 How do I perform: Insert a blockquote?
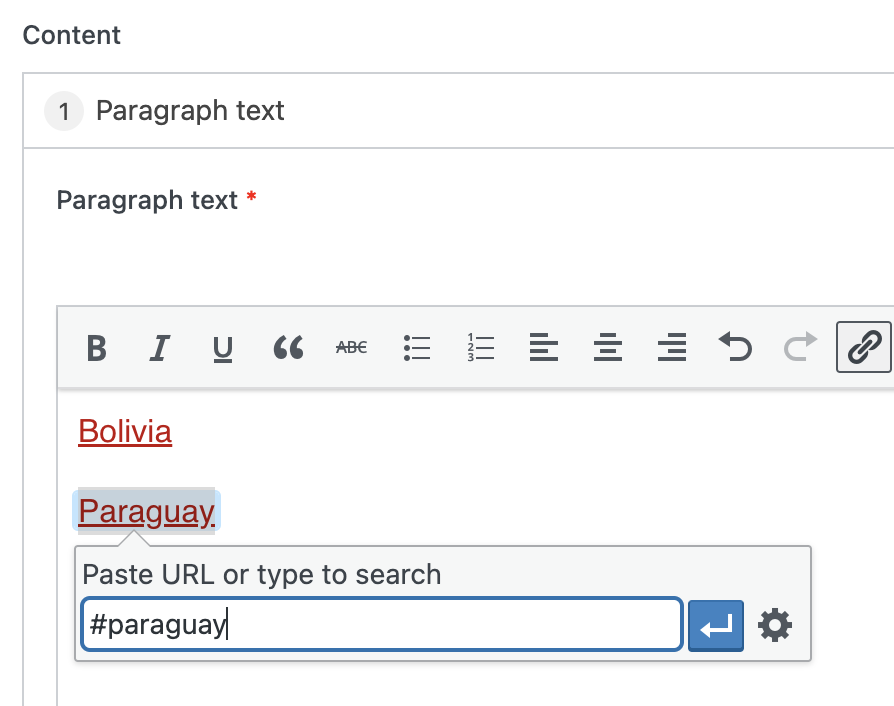[288, 348]
